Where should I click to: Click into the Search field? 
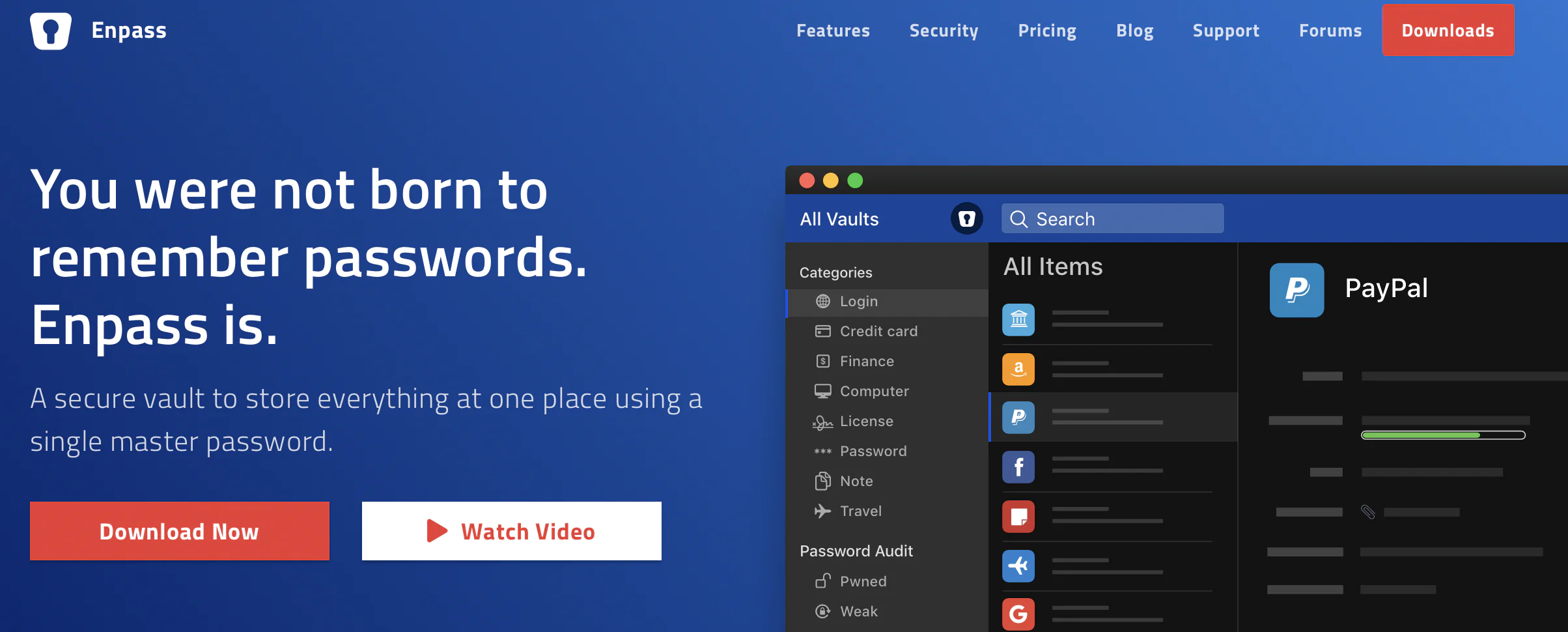[1112, 218]
